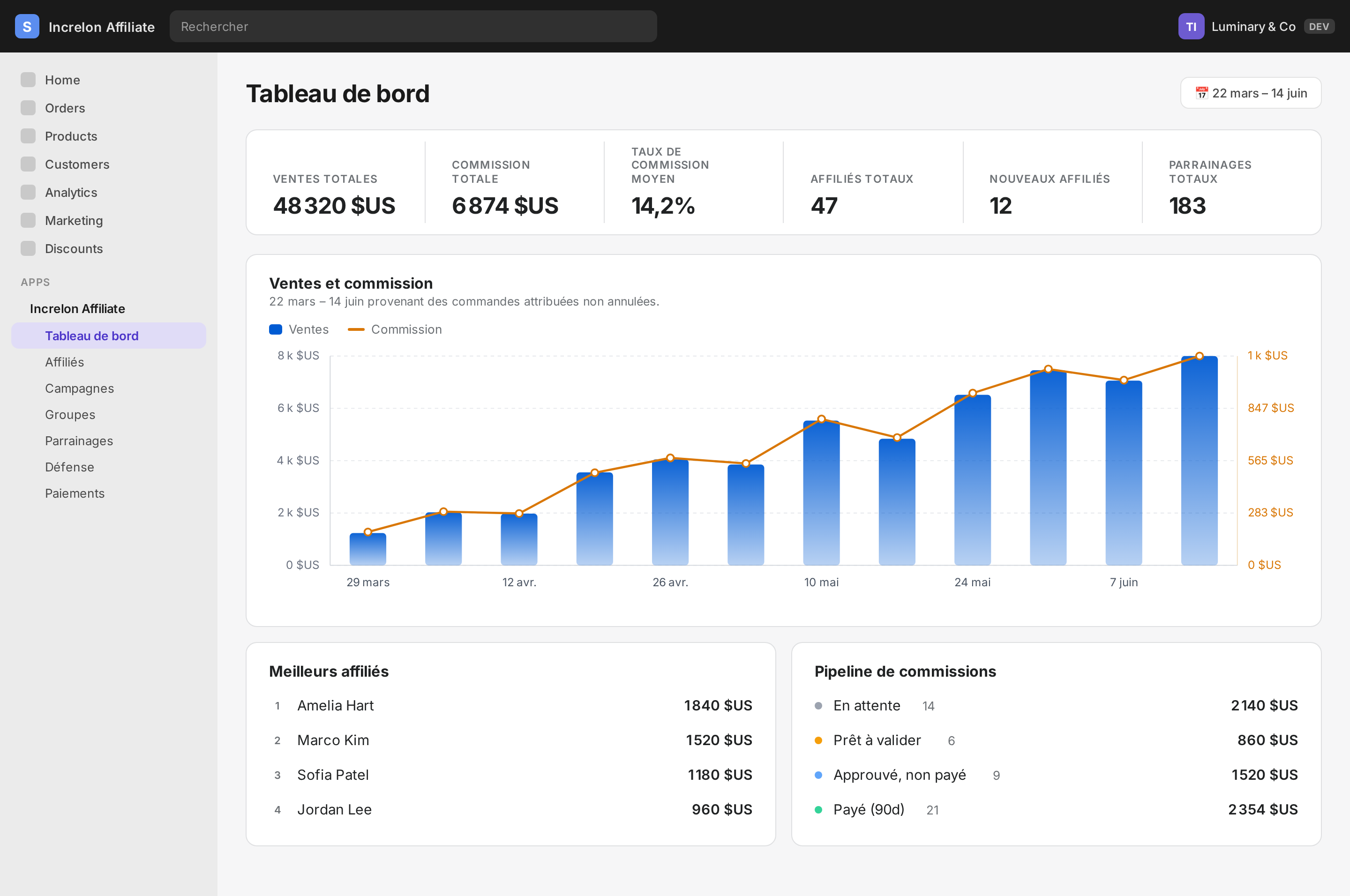Focus the Rechercher search field

click(x=413, y=26)
